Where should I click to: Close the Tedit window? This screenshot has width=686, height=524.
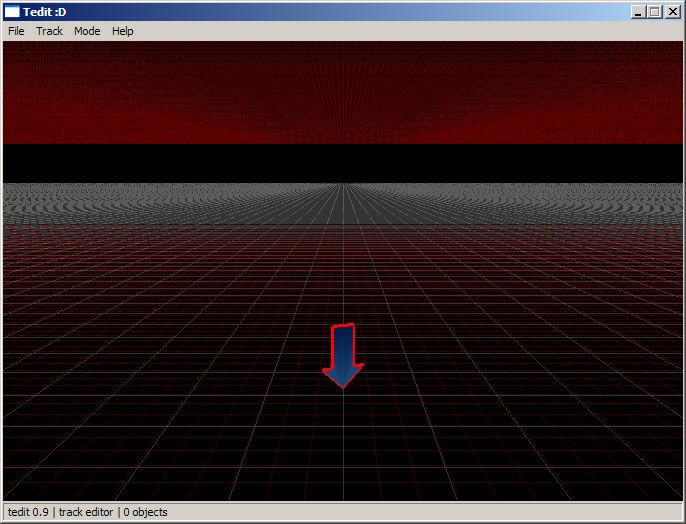coord(673,12)
